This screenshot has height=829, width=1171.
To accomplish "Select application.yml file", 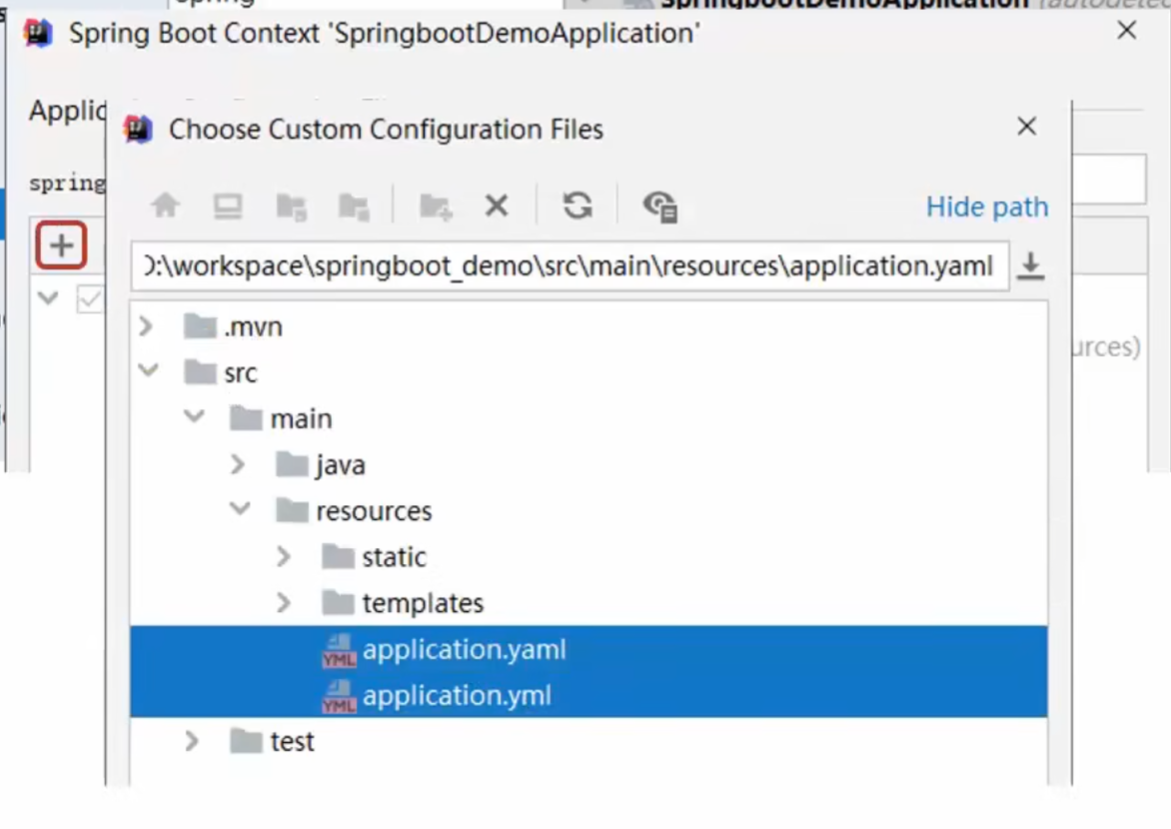I will point(588,695).
